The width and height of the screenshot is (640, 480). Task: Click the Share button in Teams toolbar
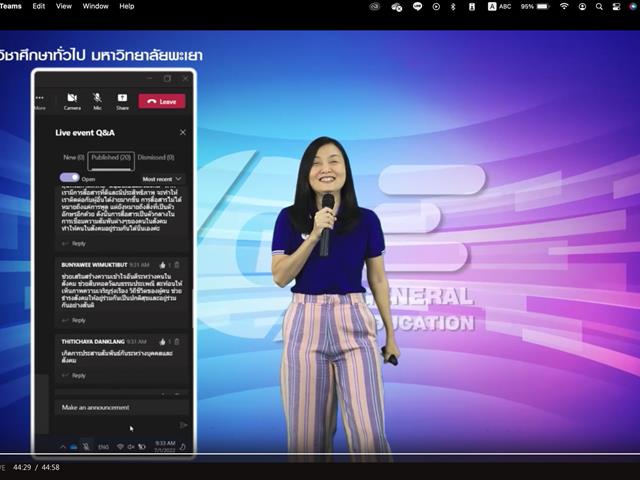(x=122, y=101)
